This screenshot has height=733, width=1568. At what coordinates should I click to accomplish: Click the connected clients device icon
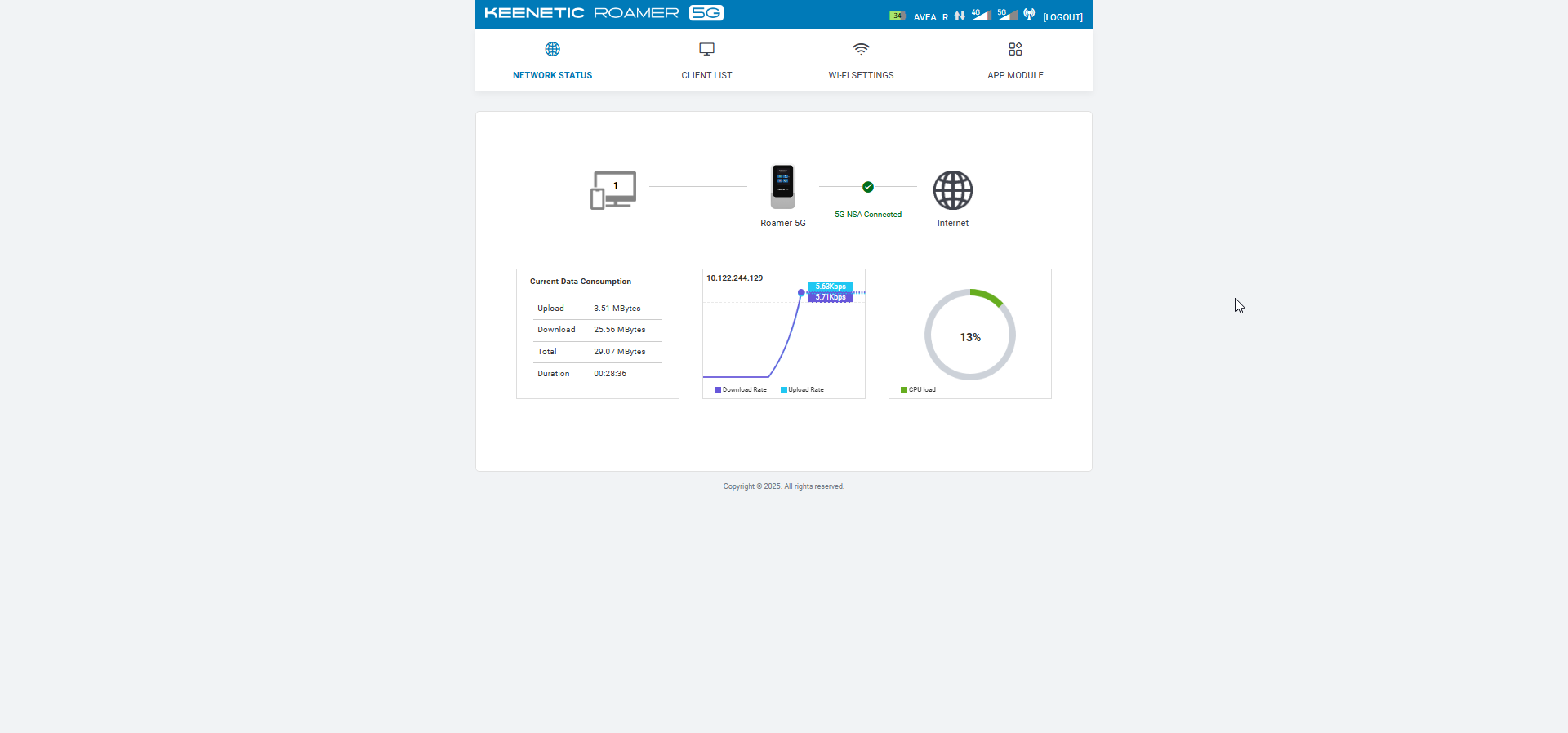click(613, 190)
